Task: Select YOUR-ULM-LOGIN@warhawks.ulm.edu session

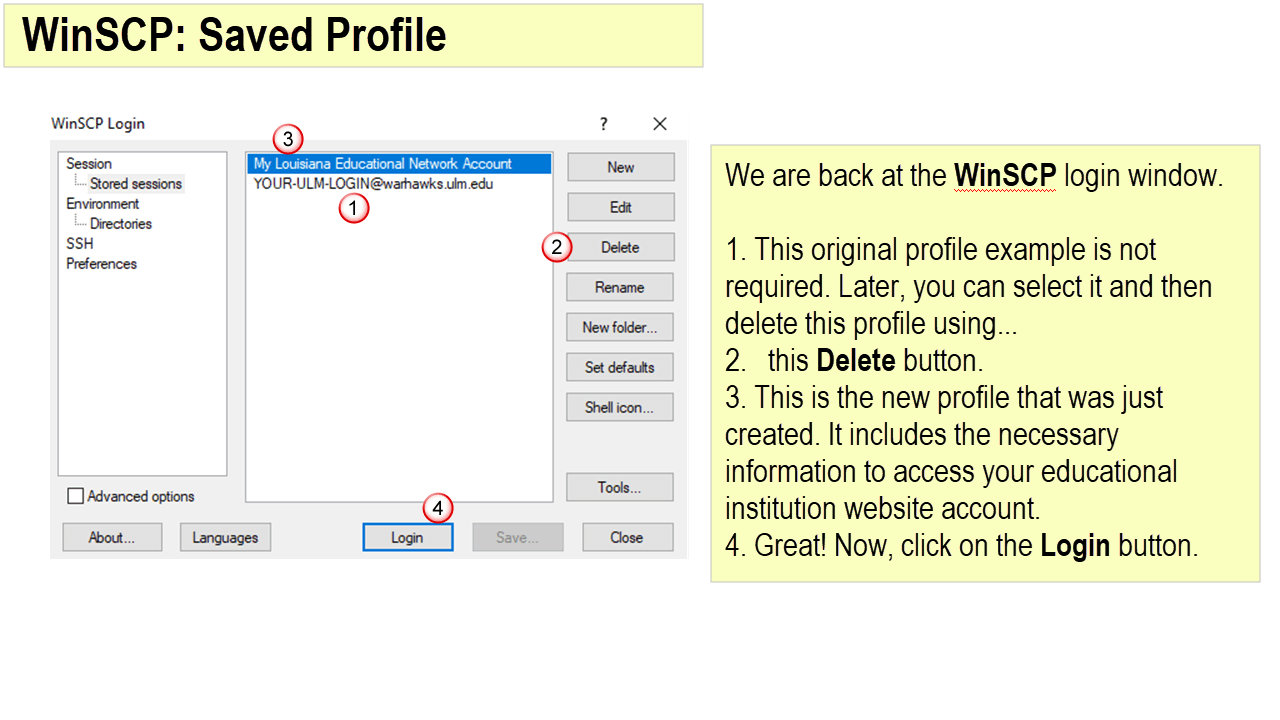Action: click(399, 183)
